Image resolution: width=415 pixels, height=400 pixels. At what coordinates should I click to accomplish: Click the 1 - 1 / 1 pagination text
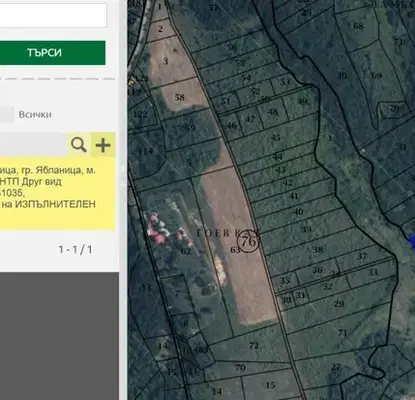pyautogui.click(x=75, y=250)
